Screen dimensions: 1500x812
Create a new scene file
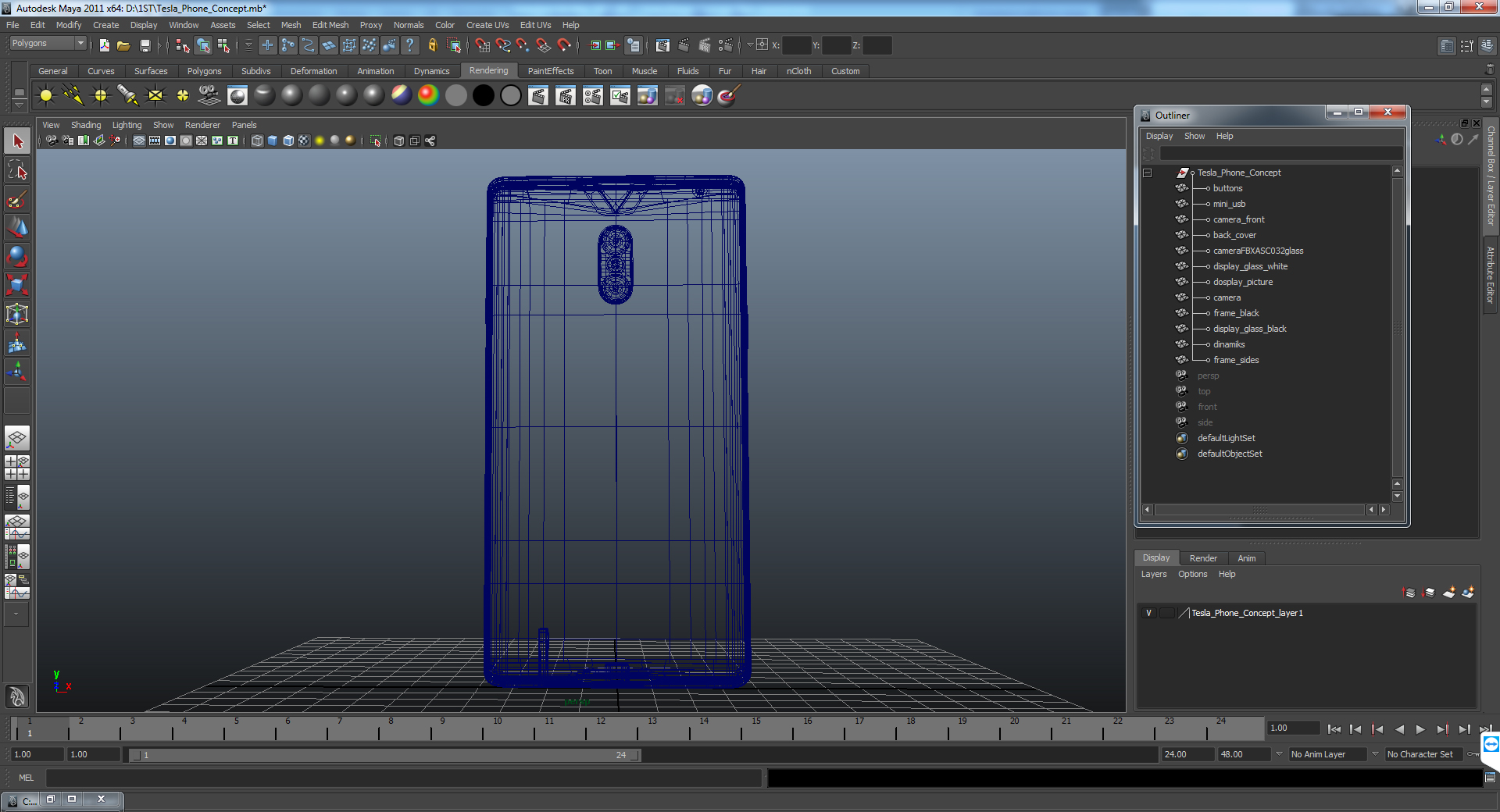point(104,45)
